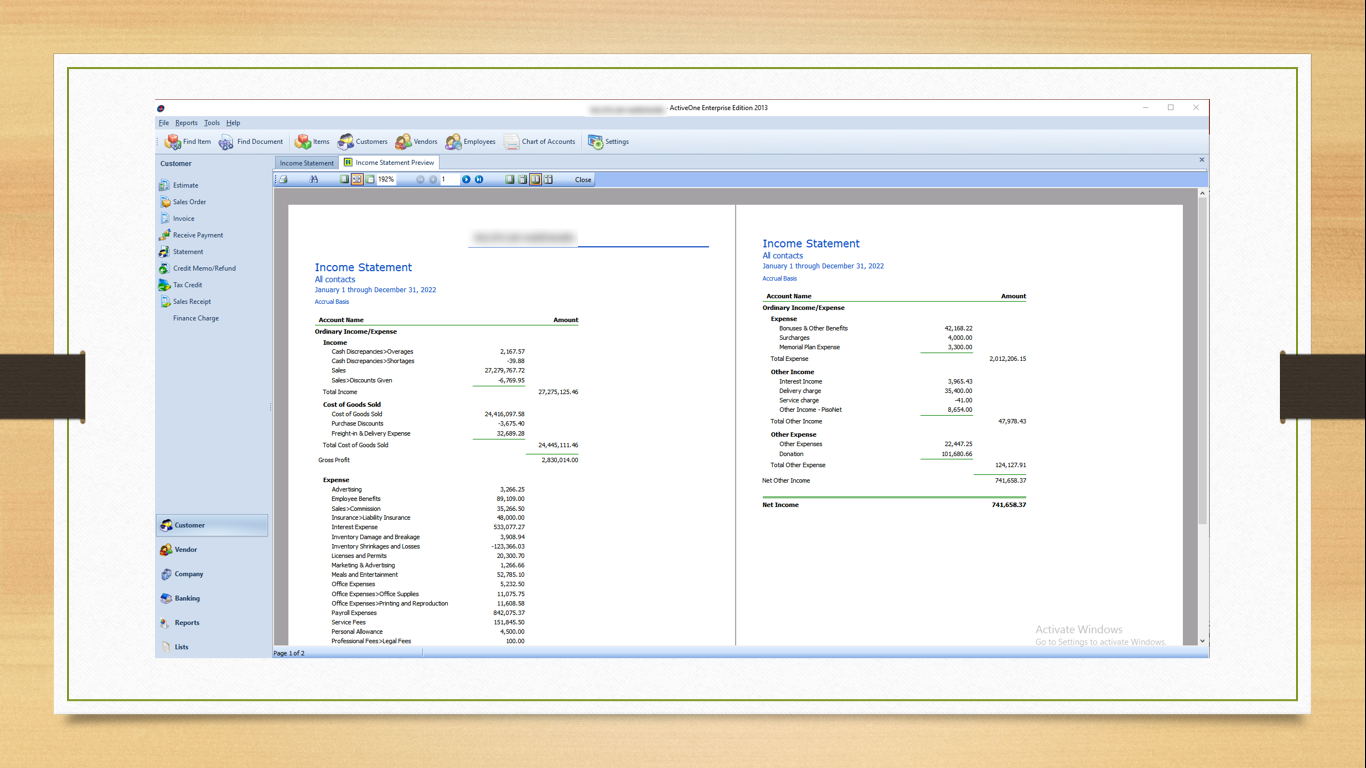This screenshot has width=1366, height=768.
Task: Click the 'Page 1 of 2' status text
Action: coord(289,653)
